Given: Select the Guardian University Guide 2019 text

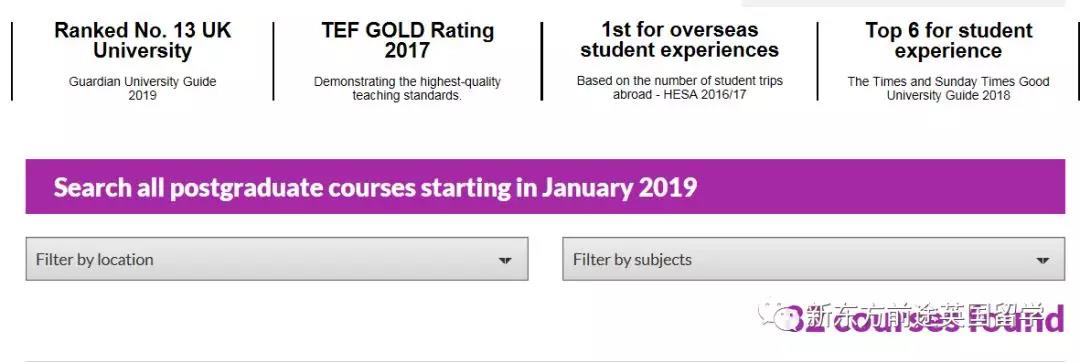Looking at the screenshot, I should point(143,88).
